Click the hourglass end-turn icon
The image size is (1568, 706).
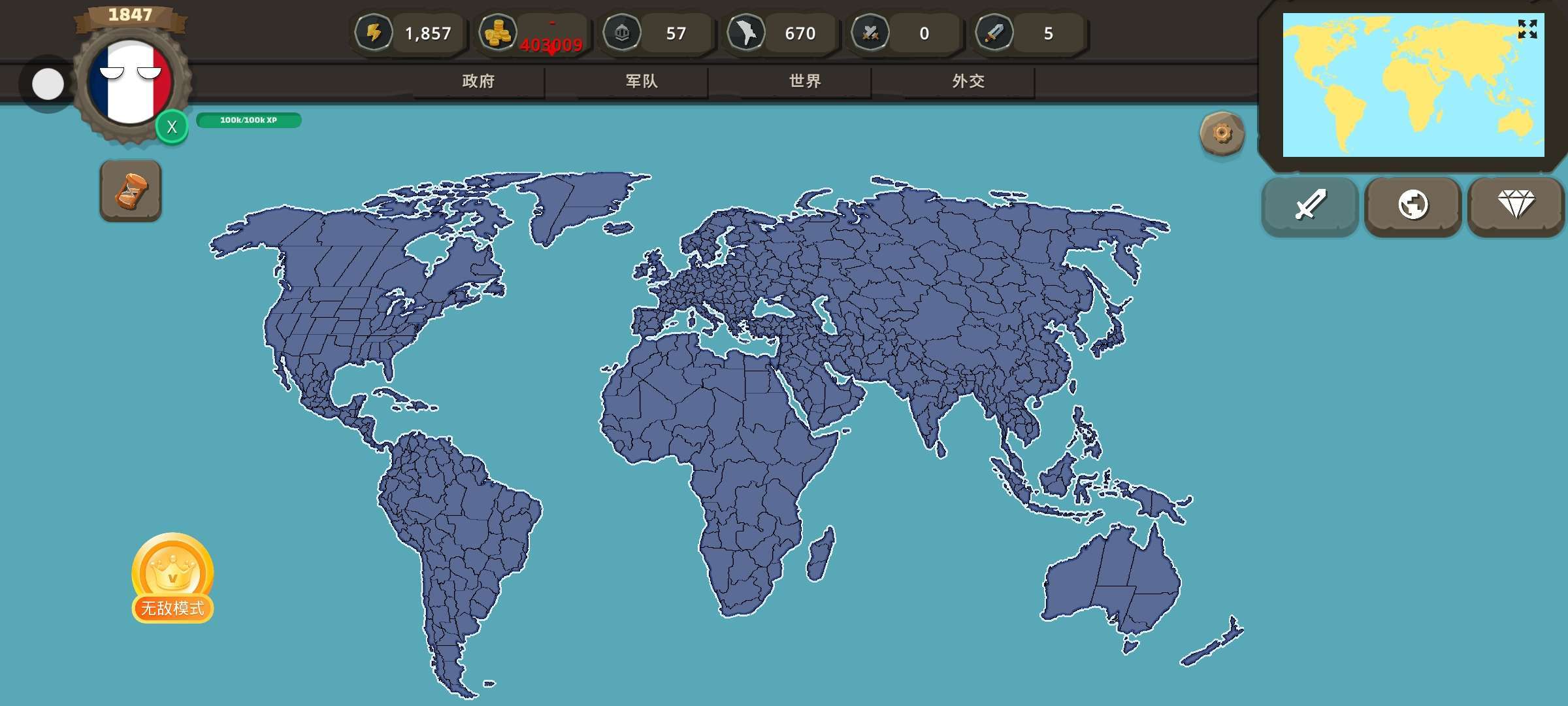[x=131, y=191]
